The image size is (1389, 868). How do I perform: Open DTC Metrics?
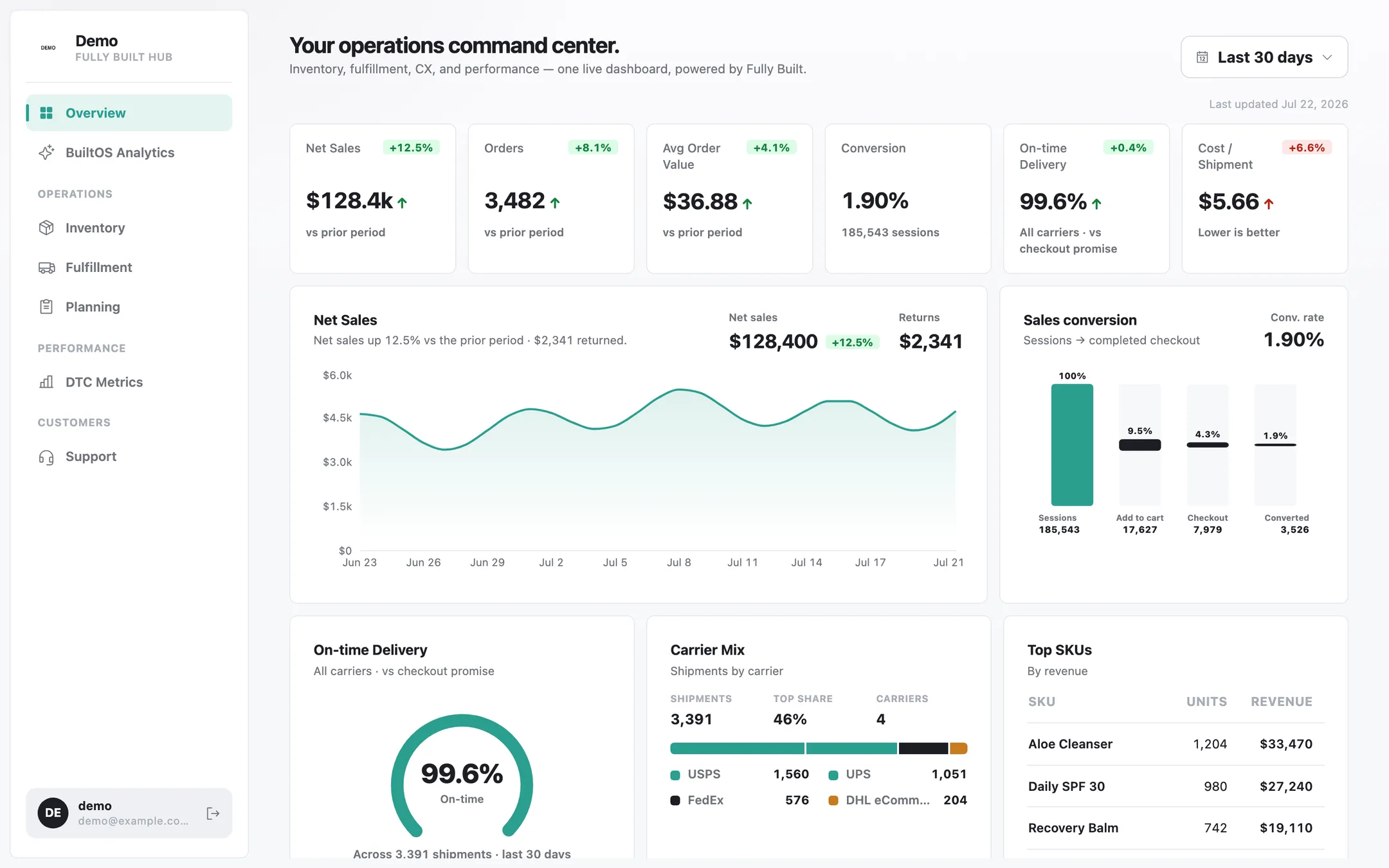pos(129,382)
